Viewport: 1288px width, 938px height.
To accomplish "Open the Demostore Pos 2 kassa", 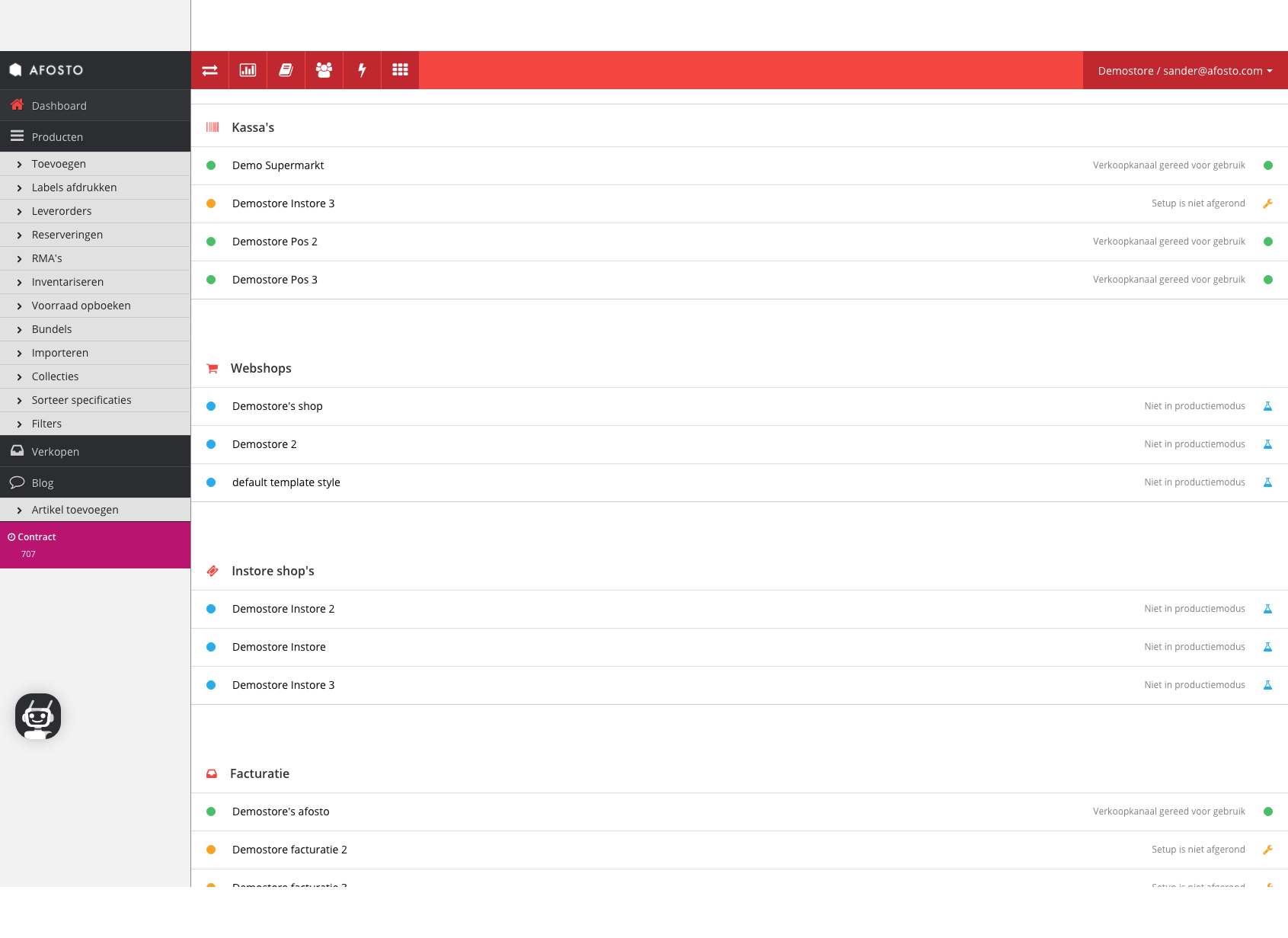I will [x=275, y=242].
